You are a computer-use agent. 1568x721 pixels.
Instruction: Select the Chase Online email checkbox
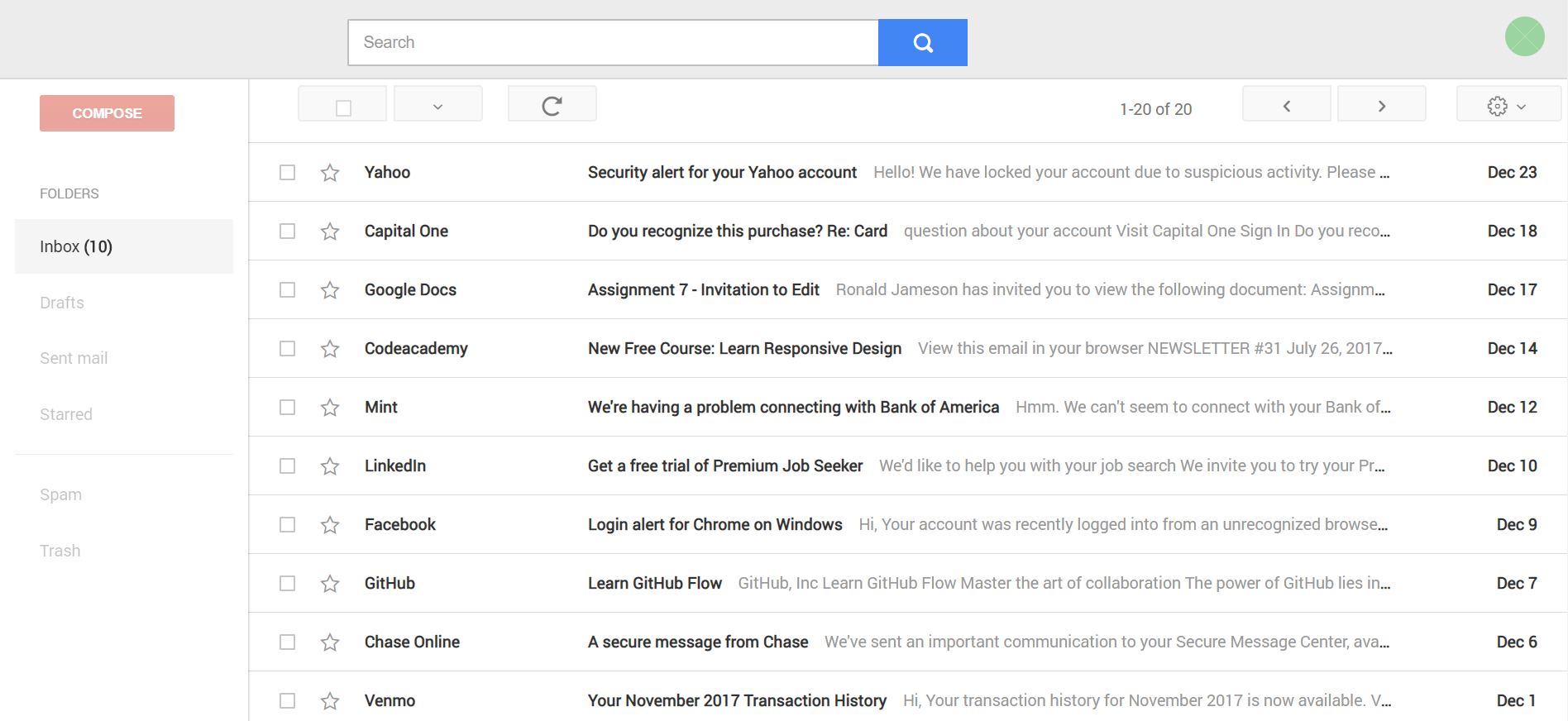[x=287, y=642]
